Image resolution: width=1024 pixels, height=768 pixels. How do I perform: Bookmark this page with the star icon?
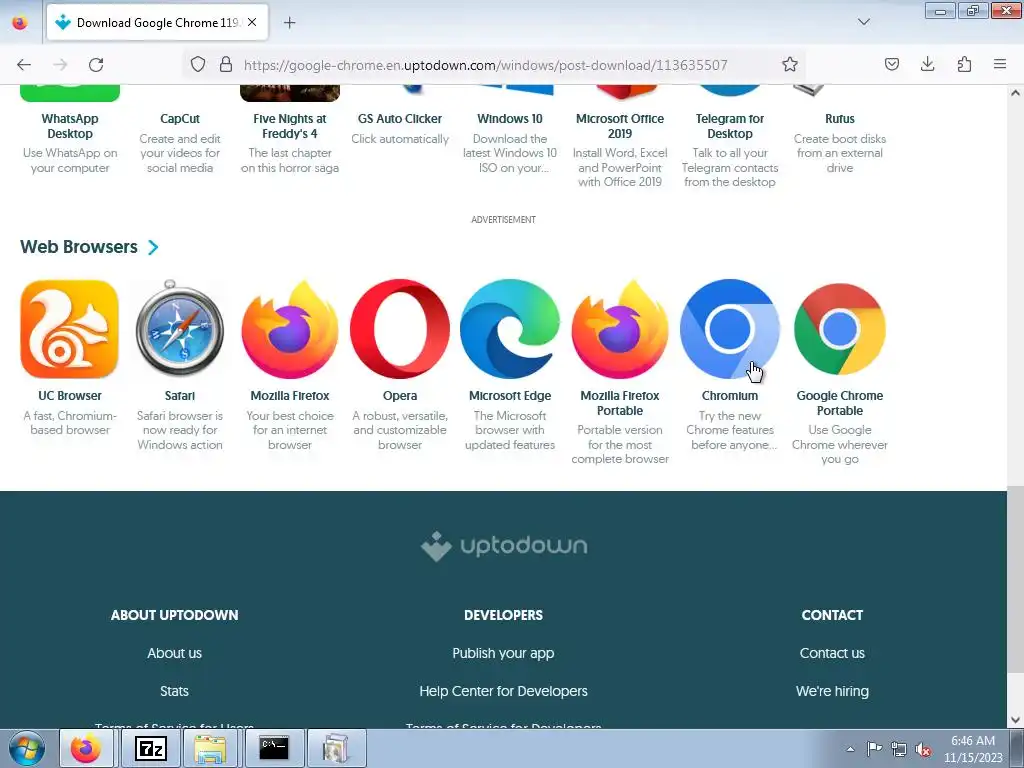tap(790, 65)
